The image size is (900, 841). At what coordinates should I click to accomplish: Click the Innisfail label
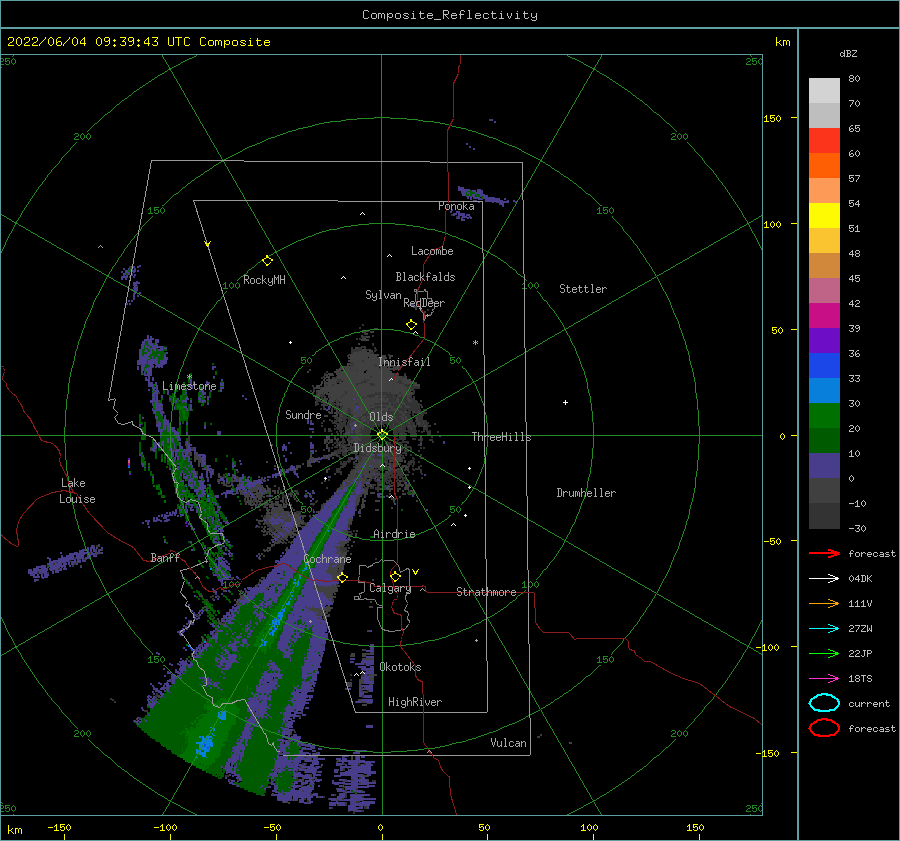click(x=404, y=362)
